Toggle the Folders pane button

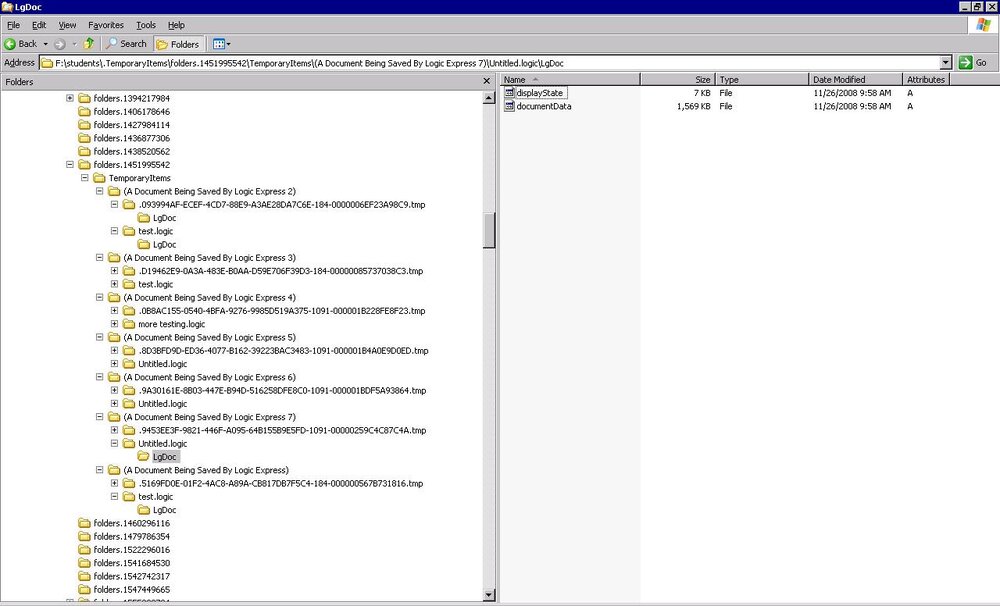coord(178,44)
